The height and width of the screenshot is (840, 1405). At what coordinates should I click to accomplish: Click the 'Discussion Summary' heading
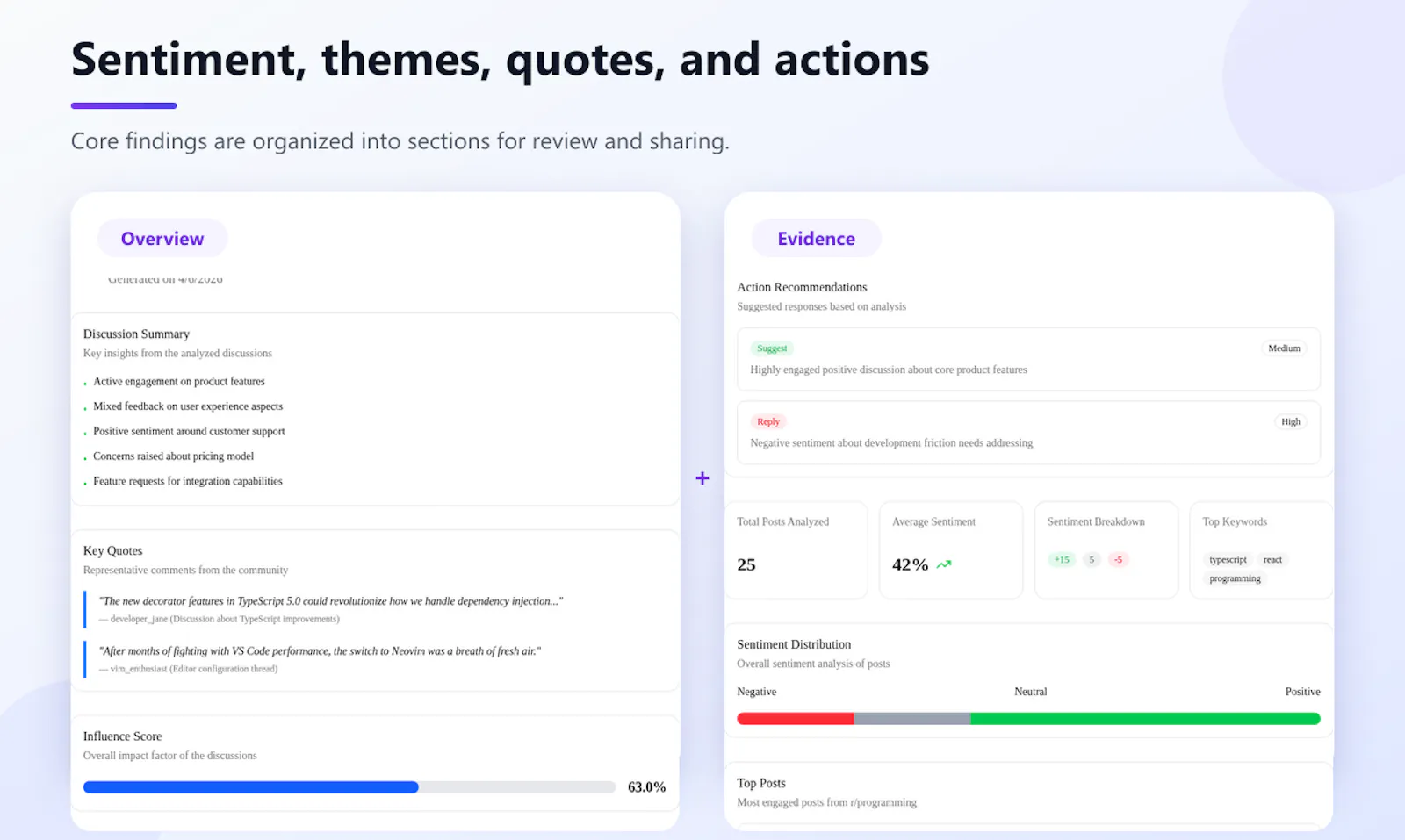(x=136, y=334)
